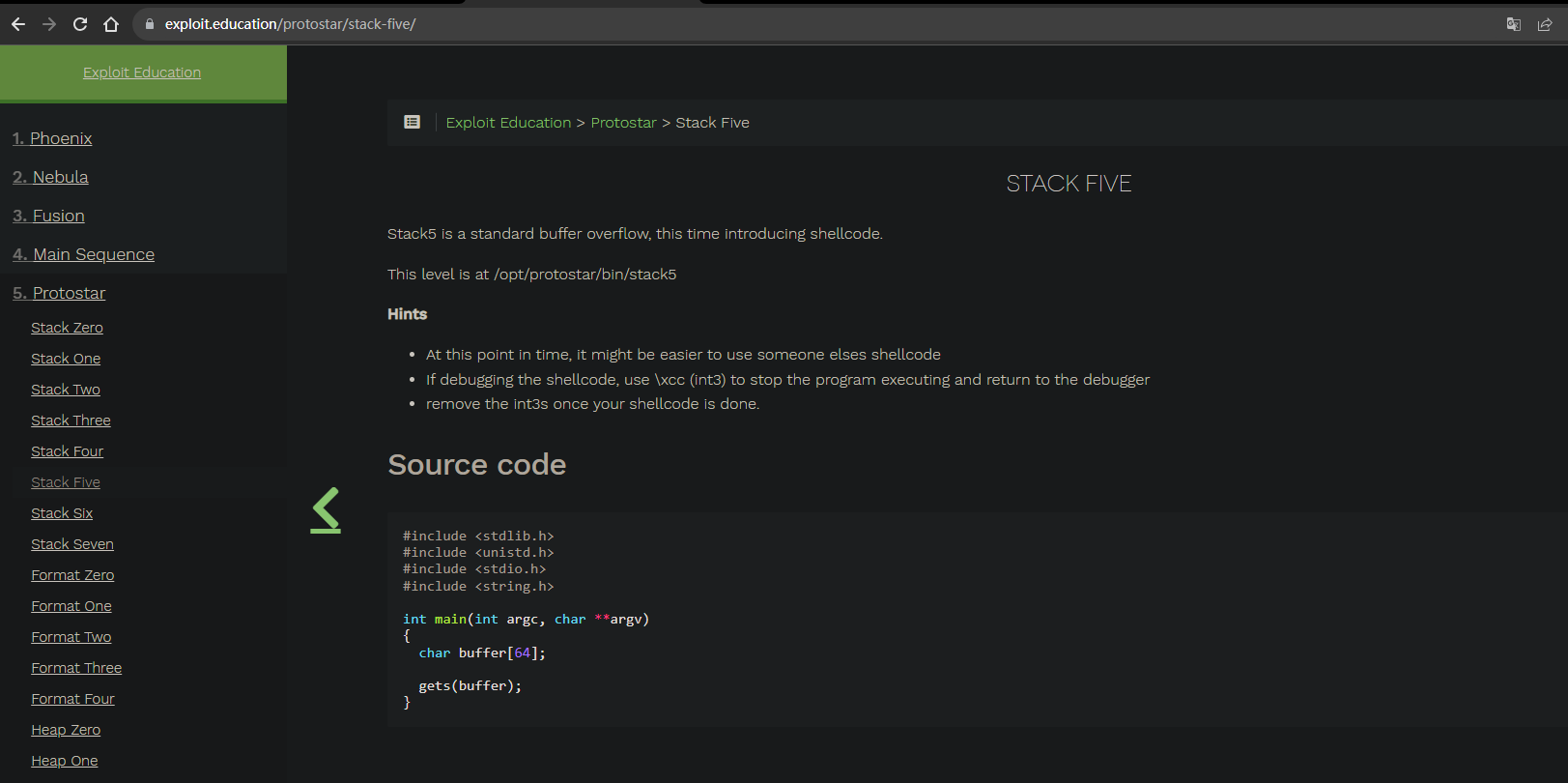The image size is (1568, 783).
Task: Click the #include <stdlib.h> line
Action: 478,536
